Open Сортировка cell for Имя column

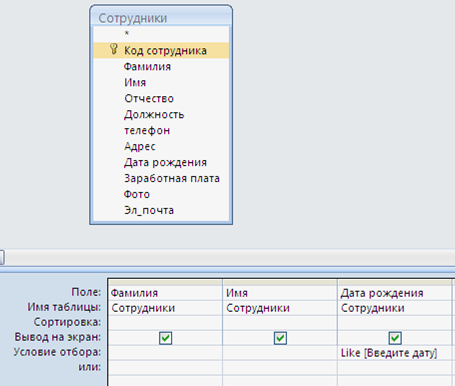pyautogui.click(x=280, y=323)
